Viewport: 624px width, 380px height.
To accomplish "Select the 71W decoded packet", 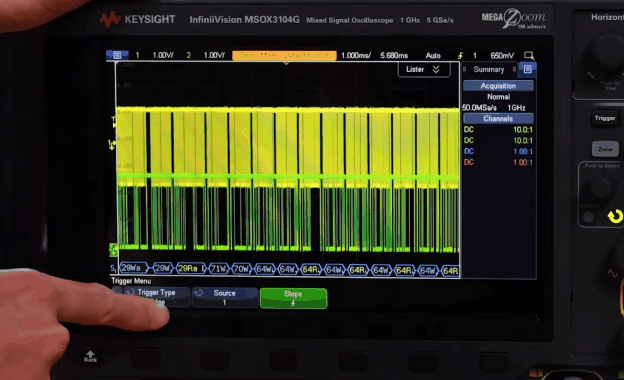I will point(218,269).
